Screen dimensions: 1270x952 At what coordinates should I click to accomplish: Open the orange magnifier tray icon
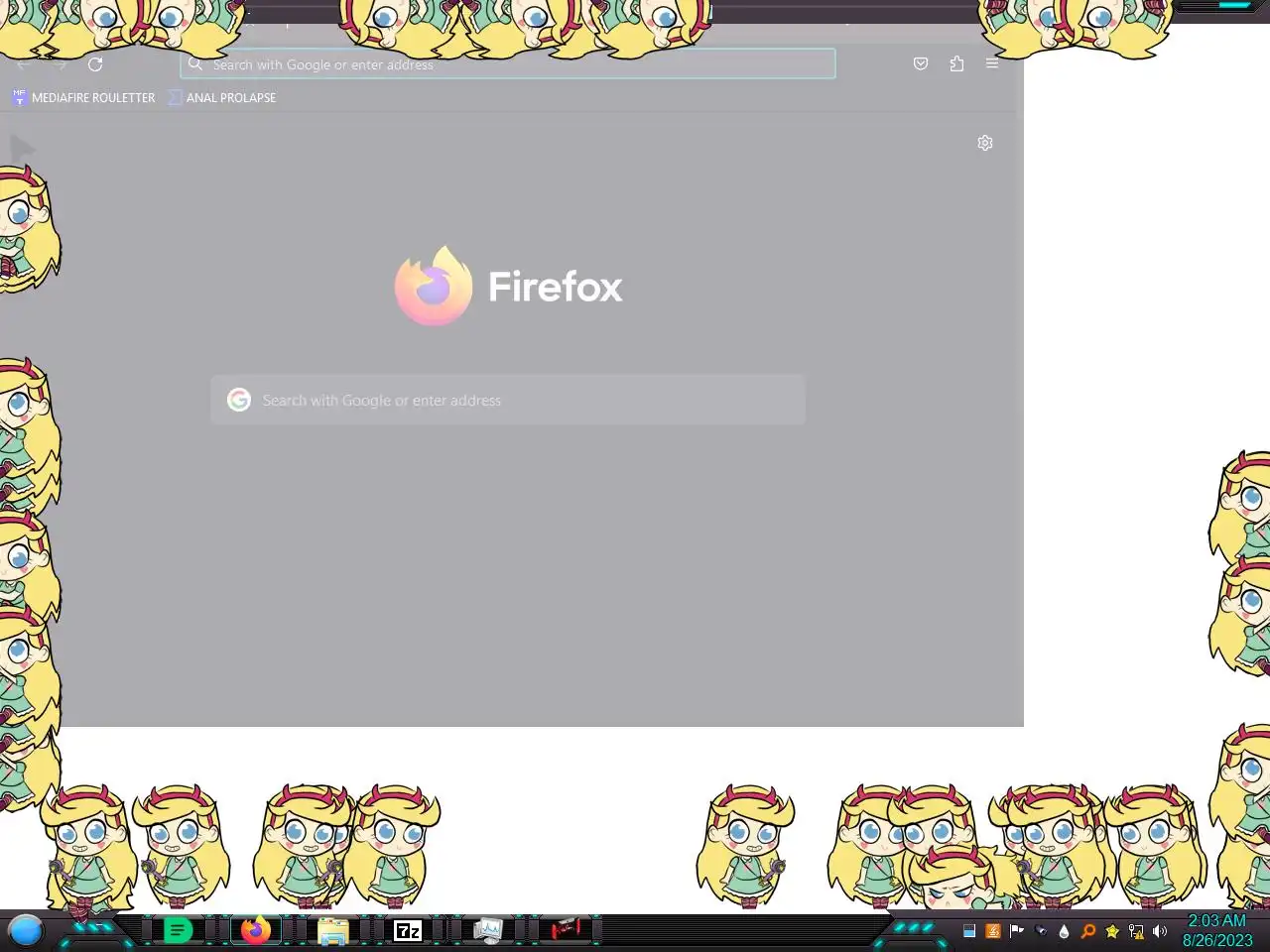[1088, 931]
